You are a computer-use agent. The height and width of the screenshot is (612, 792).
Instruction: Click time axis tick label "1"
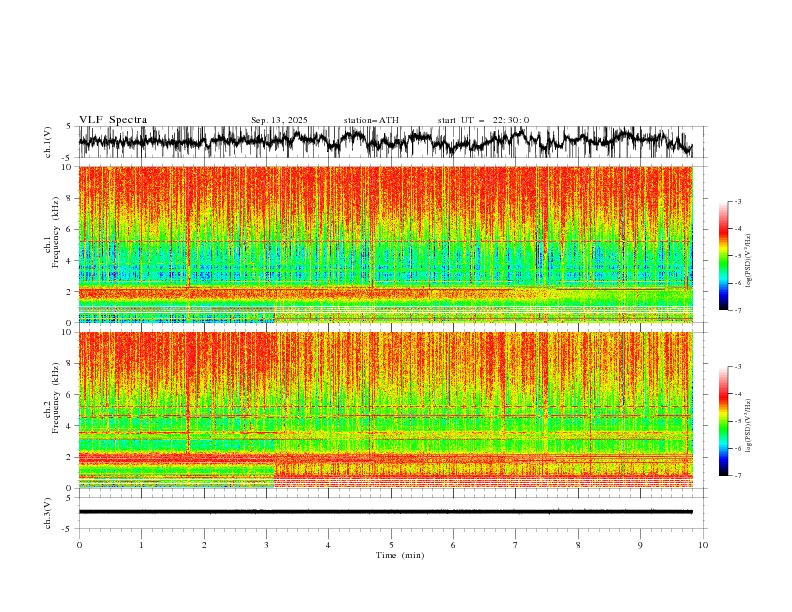141,545
